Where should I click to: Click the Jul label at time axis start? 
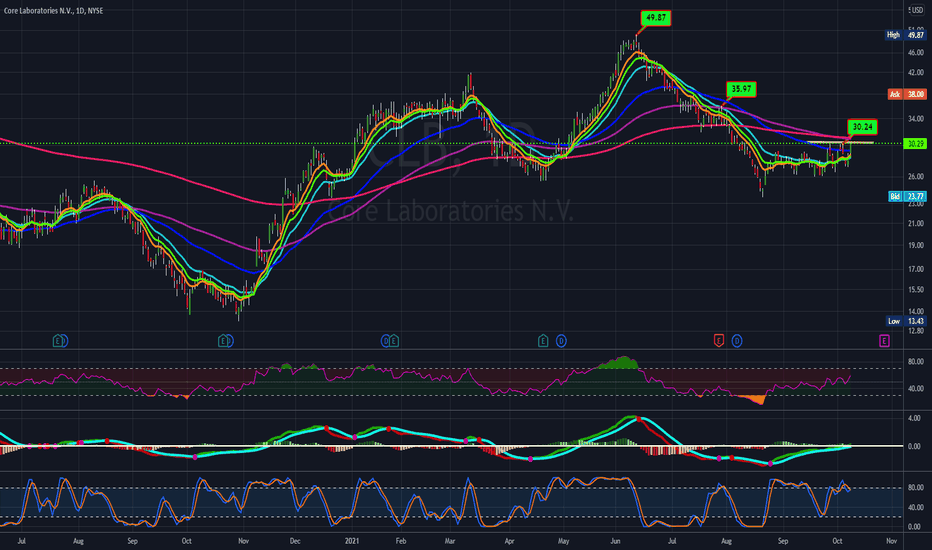click(x=21, y=541)
